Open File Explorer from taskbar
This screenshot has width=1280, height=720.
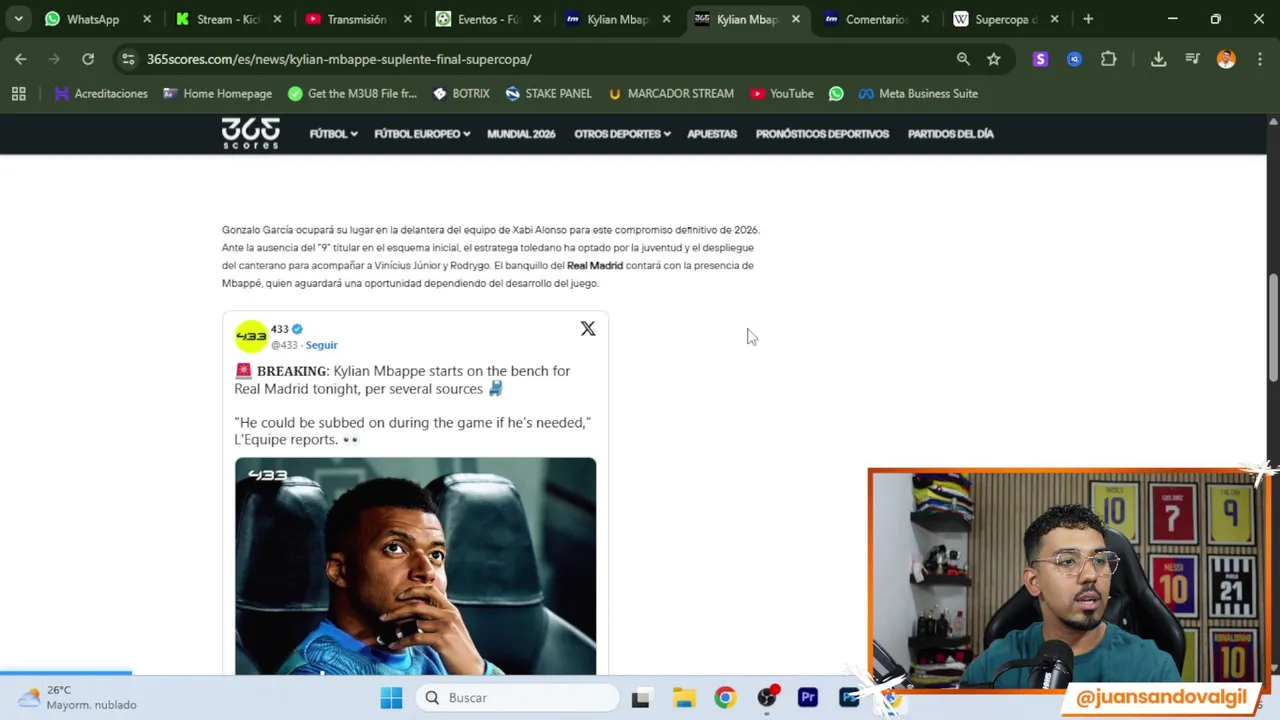pyautogui.click(x=684, y=697)
